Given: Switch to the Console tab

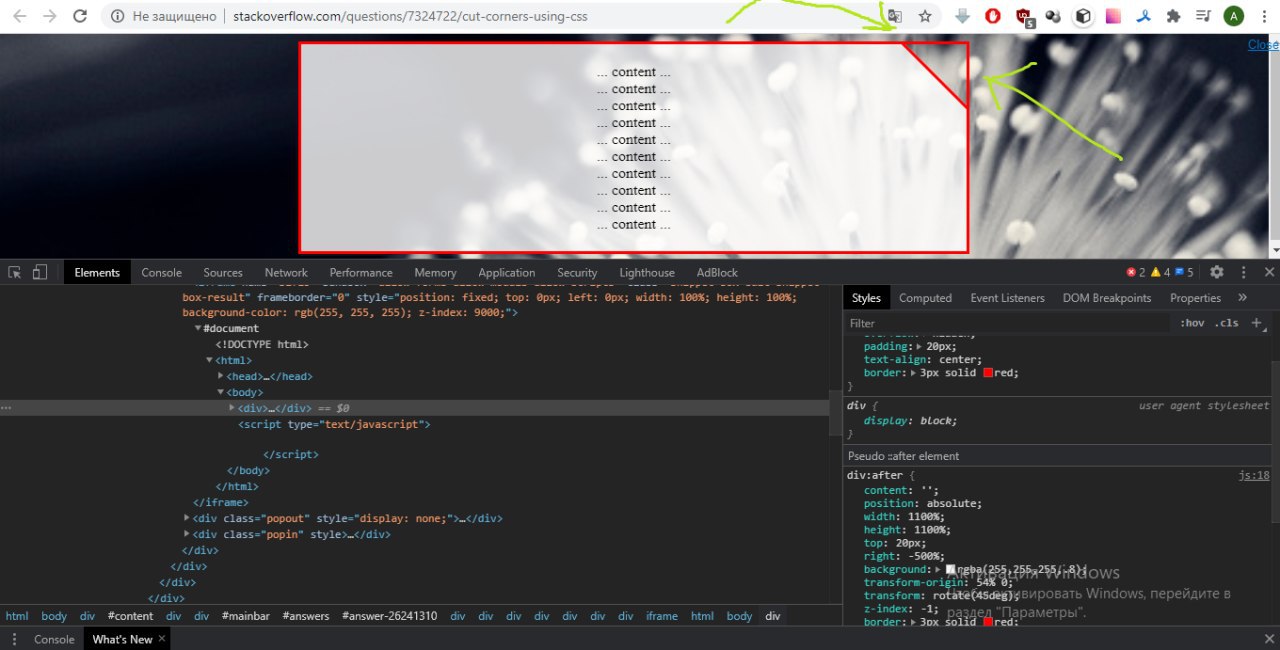Looking at the screenshot, I should (x=161, y=272).
